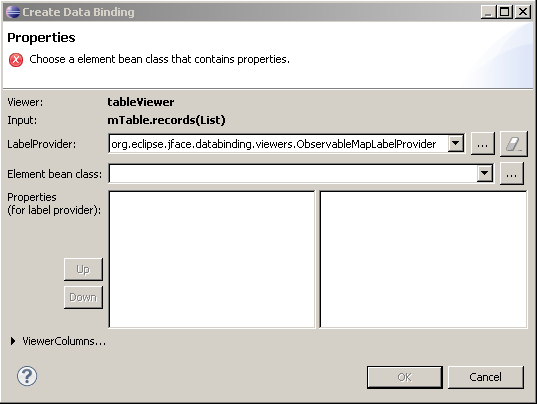Expand the ViewerColumns section
This screenshot has width=537, height=404.
coord(13,341)
